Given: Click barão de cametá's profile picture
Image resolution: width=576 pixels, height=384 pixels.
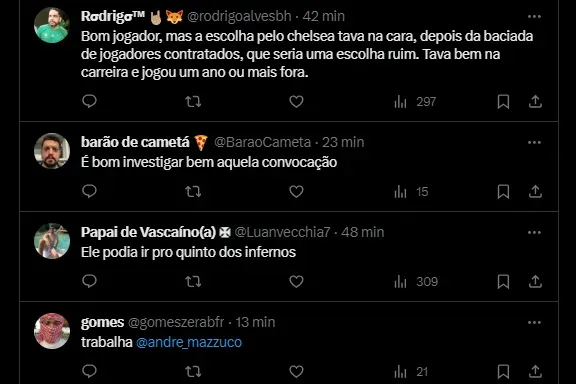Looking at the screenshot, I should tap(52, 151).
